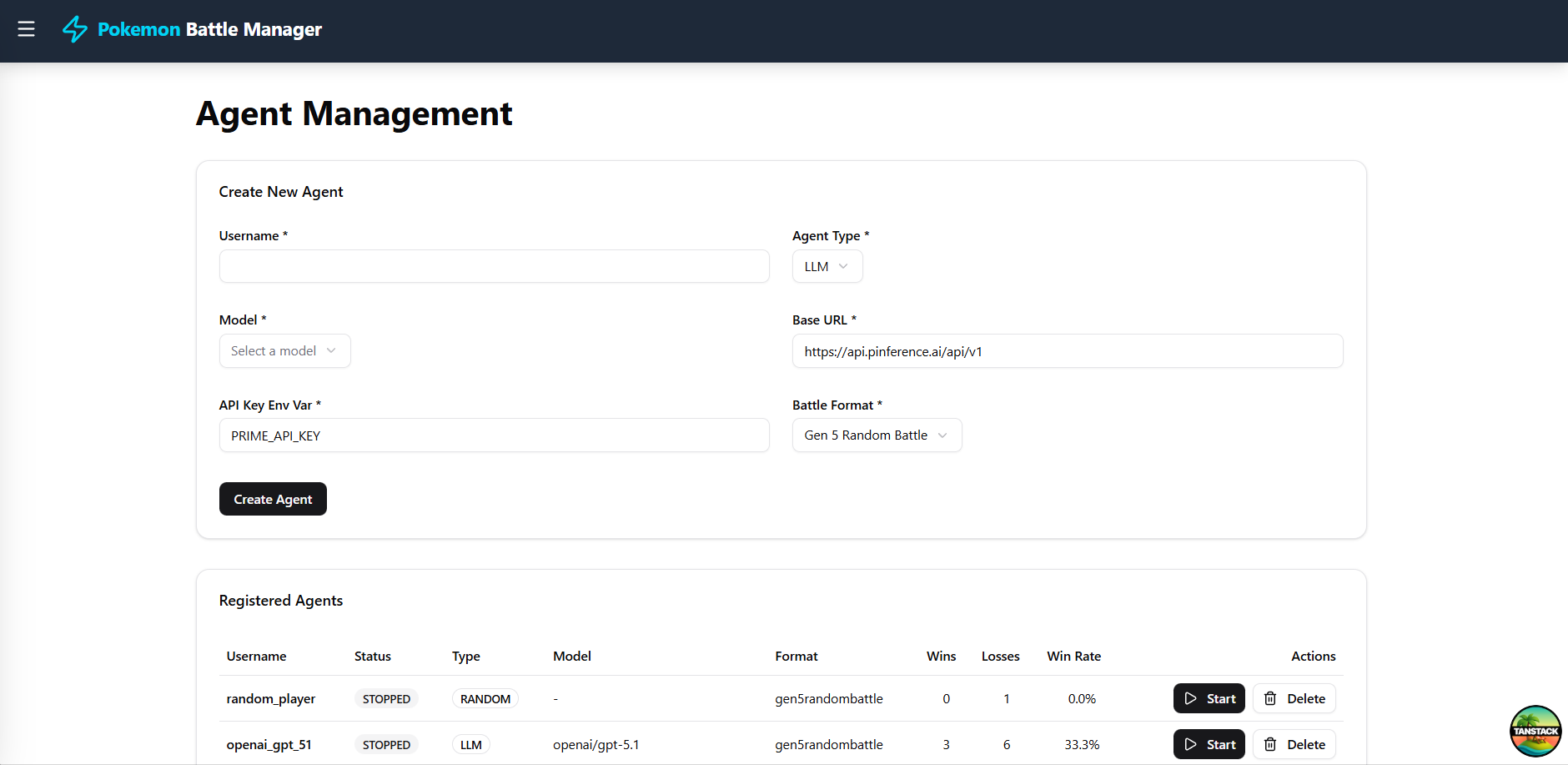Click play icon for random_player row
1568x765 pixels.
coord(1191,698)
